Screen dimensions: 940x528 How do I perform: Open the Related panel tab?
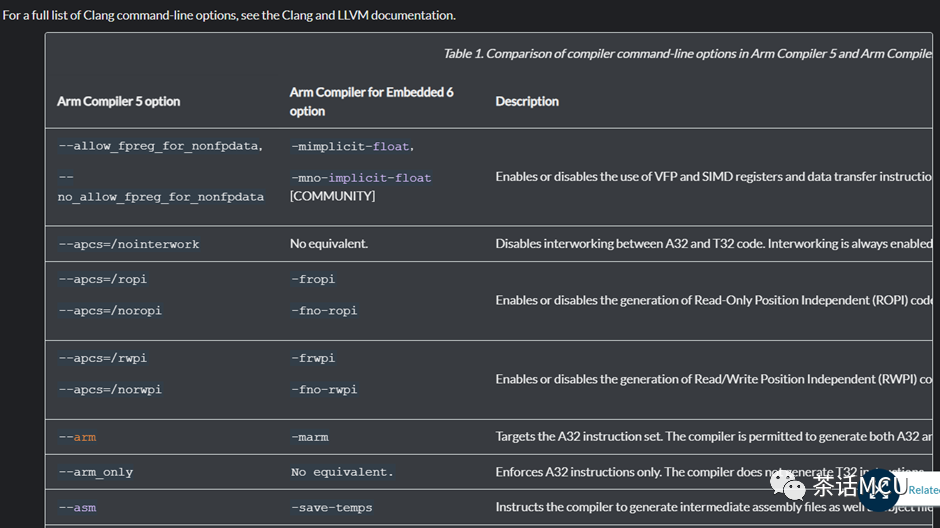coord(923,490)
